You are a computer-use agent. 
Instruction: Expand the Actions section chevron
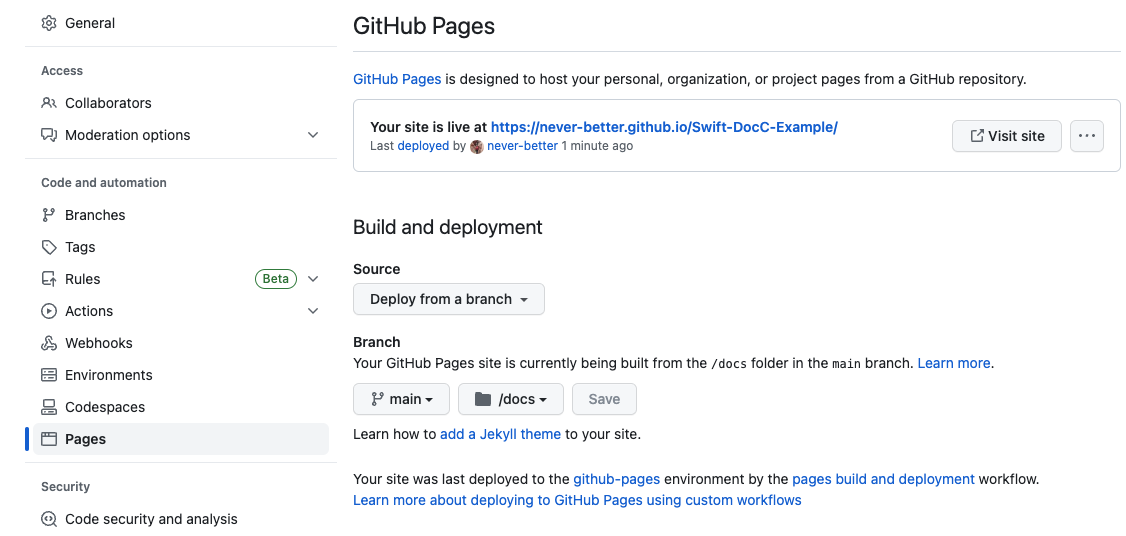(x=313, y=311)
